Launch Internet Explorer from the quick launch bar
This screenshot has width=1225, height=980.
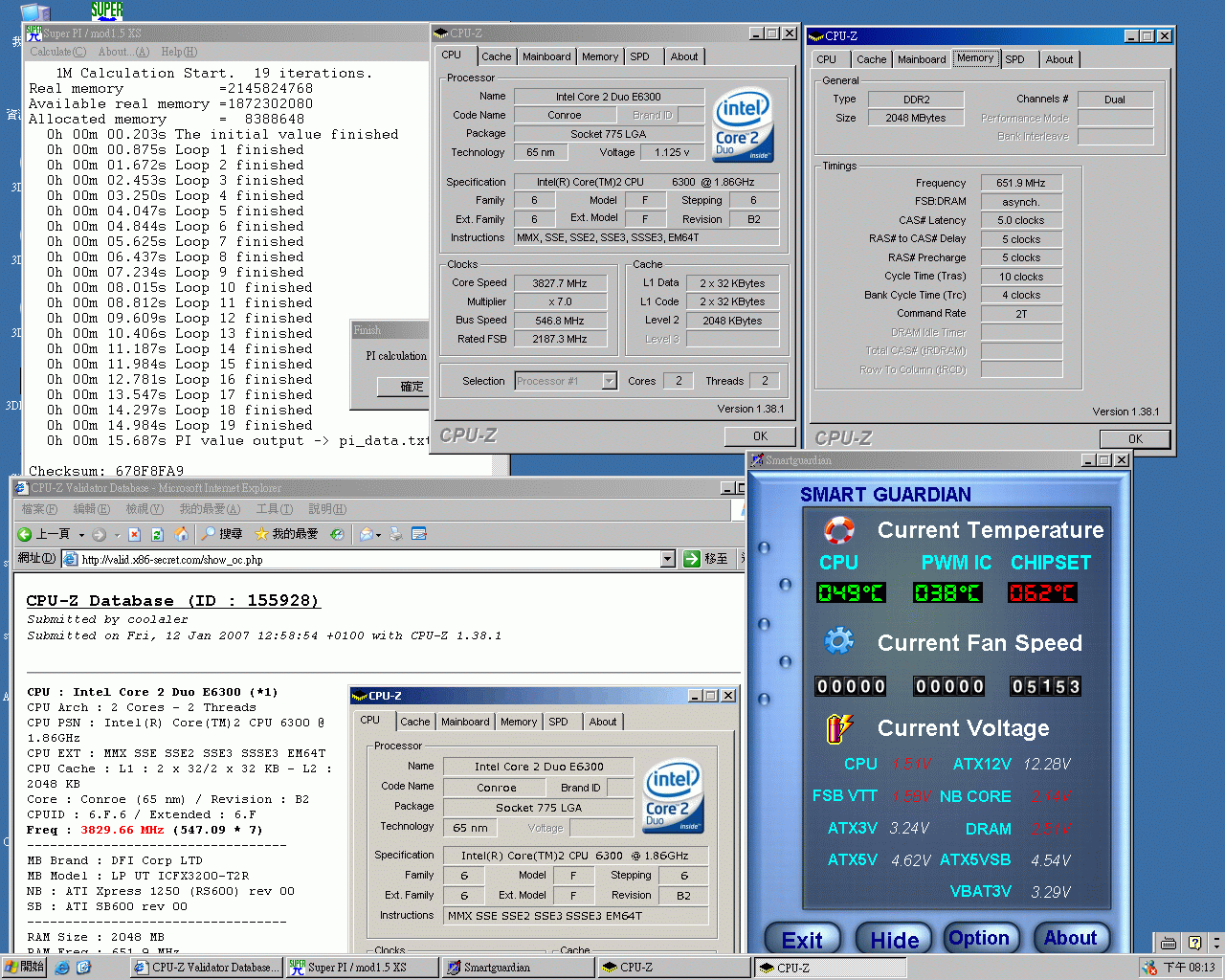point(62,968)
